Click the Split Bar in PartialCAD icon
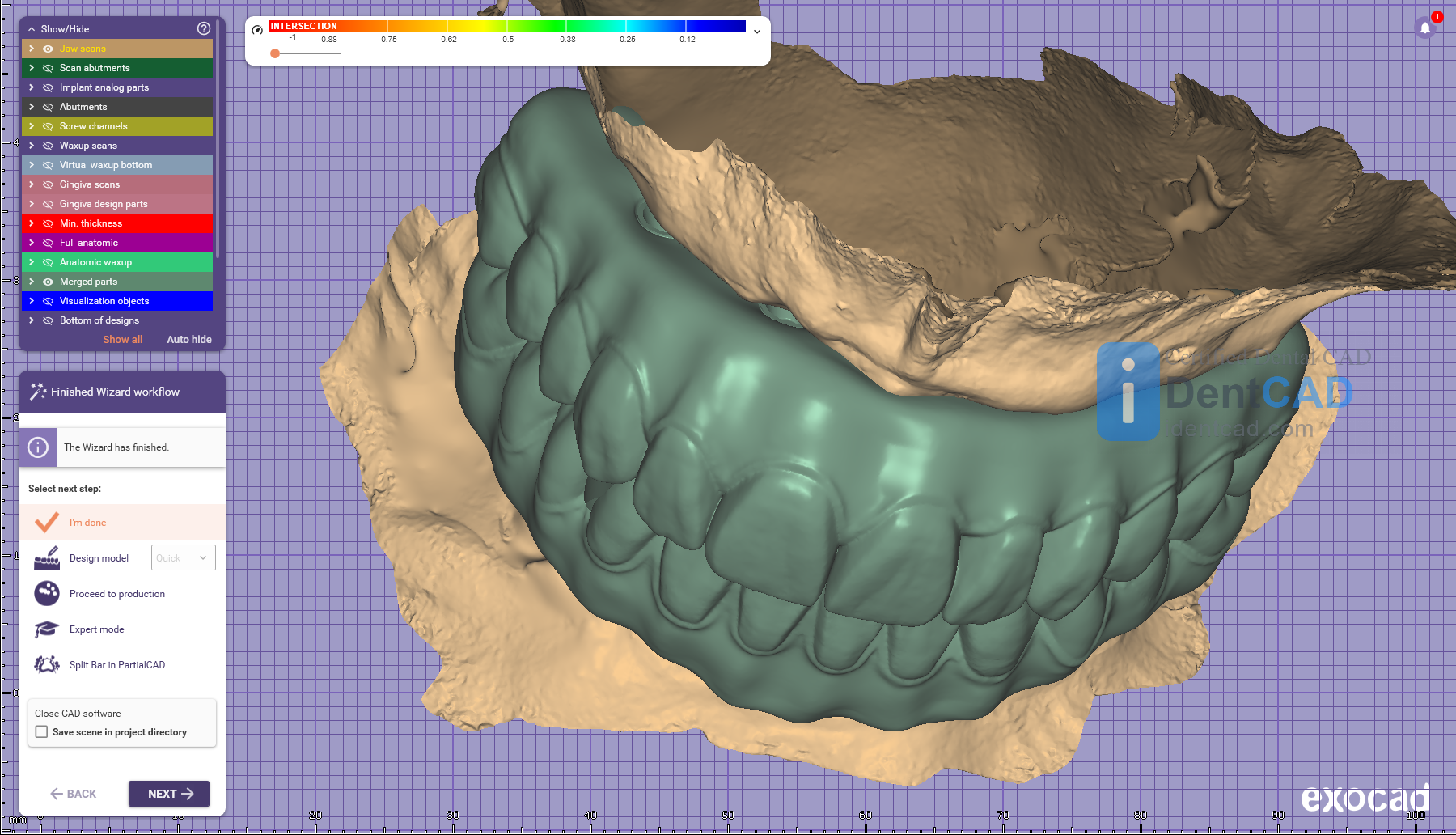Image resolution: width=1456 pixels, height=835 pixels. (x=47, y=665)
